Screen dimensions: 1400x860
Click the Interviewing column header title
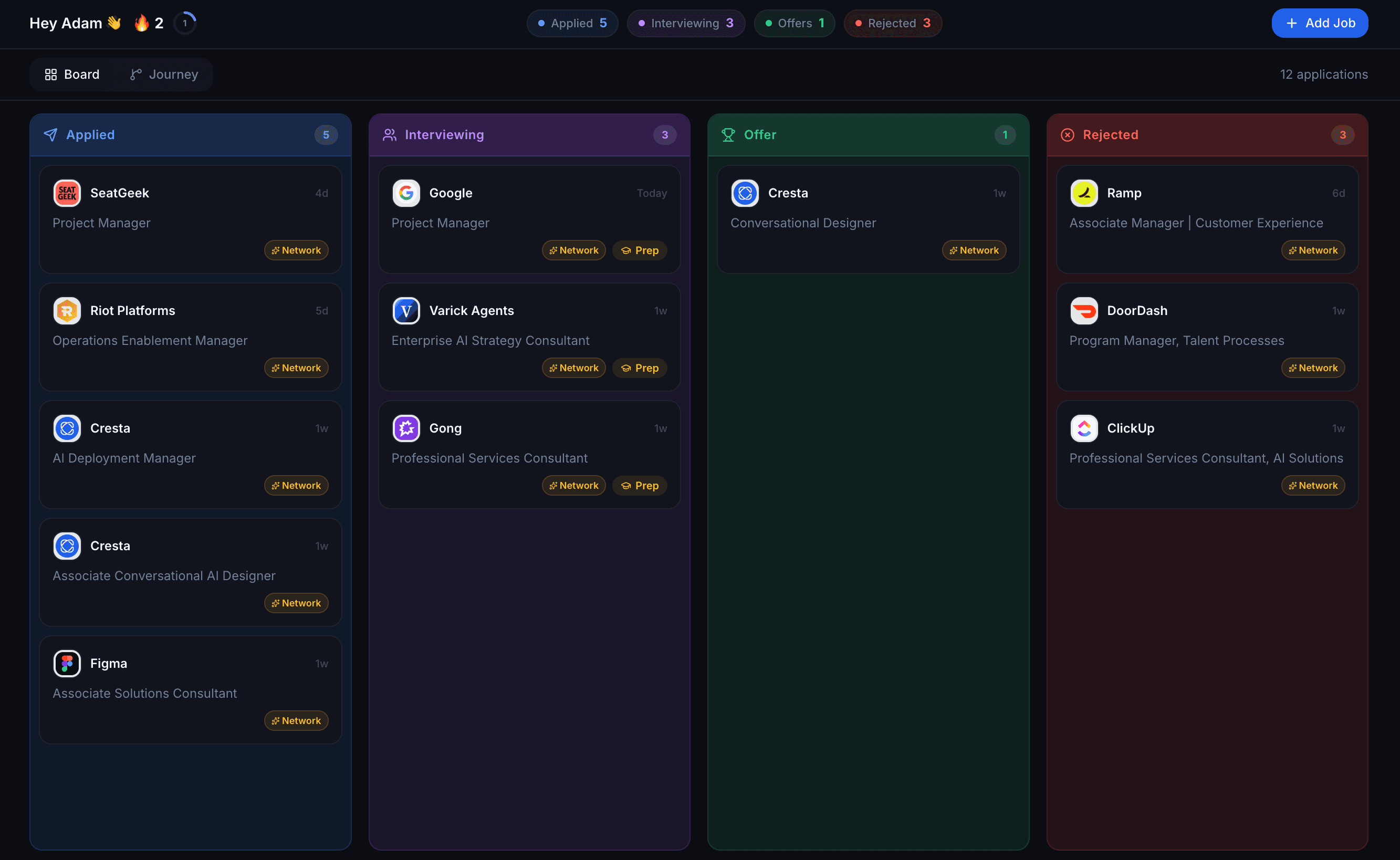(444, 135)
